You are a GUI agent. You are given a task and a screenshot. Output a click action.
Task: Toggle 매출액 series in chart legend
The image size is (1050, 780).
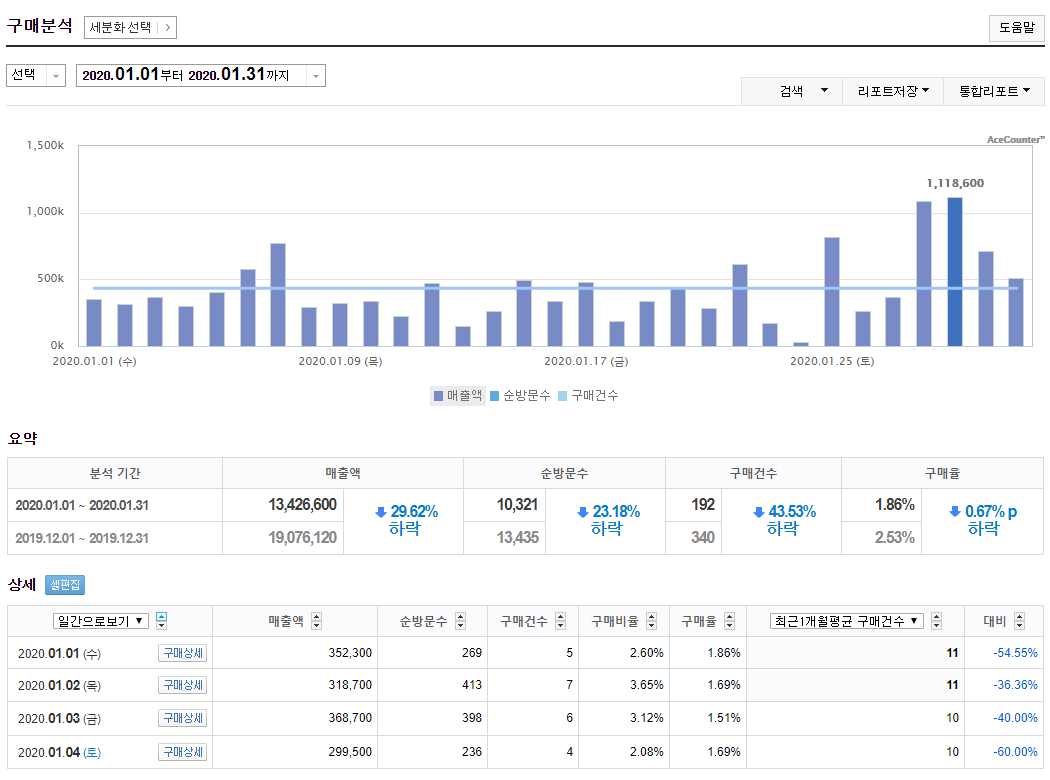(x=458, y=396)
